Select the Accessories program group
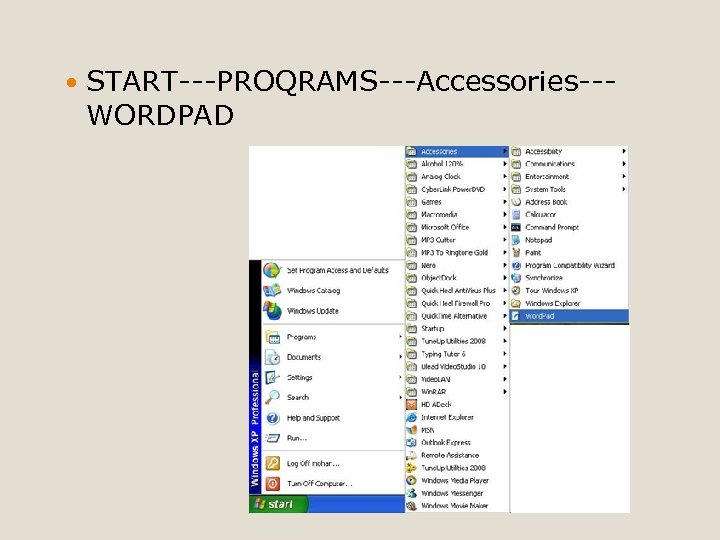 click(x=457, y=151)
